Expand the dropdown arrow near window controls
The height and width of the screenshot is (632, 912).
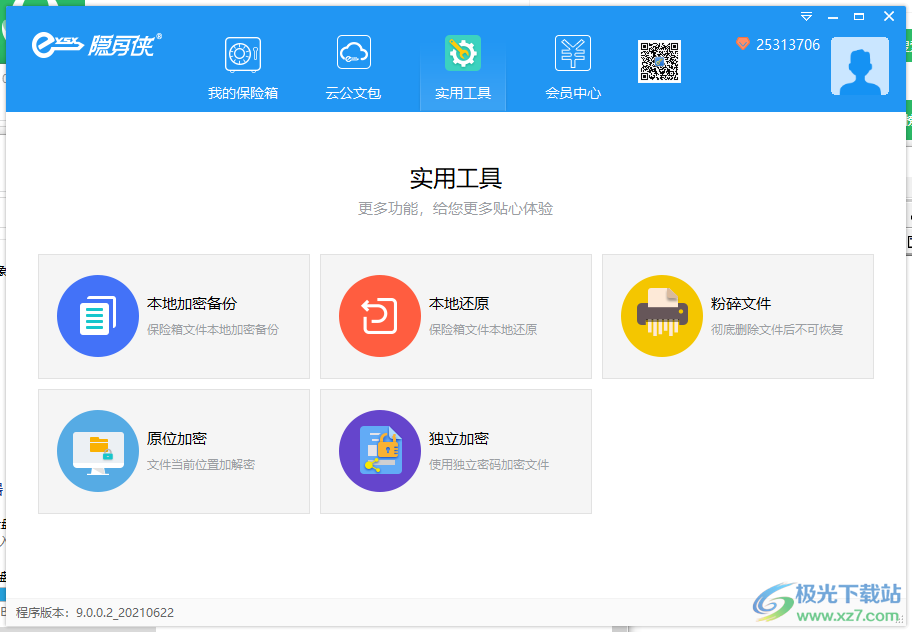click(805, 16)
